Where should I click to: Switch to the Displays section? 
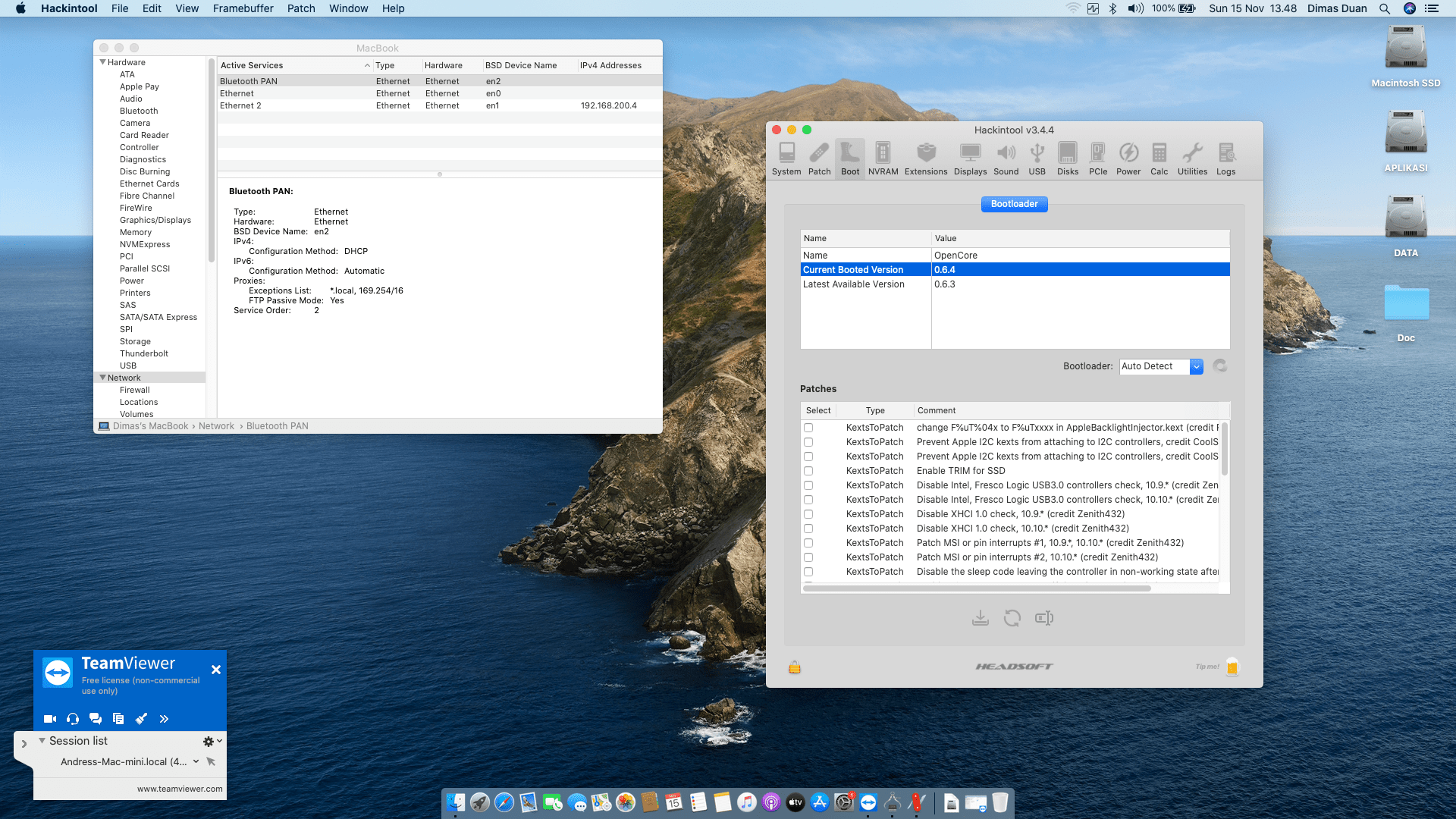tap(970, 159)
